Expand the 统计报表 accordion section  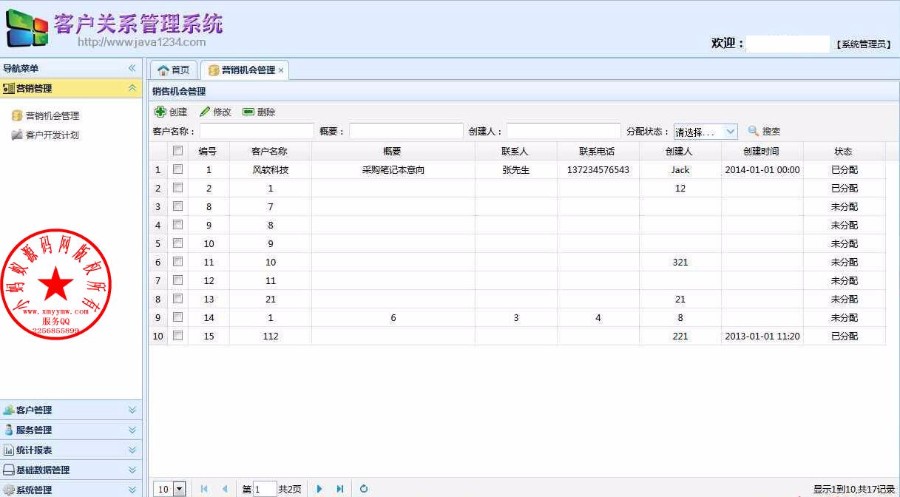coord(132,450)
